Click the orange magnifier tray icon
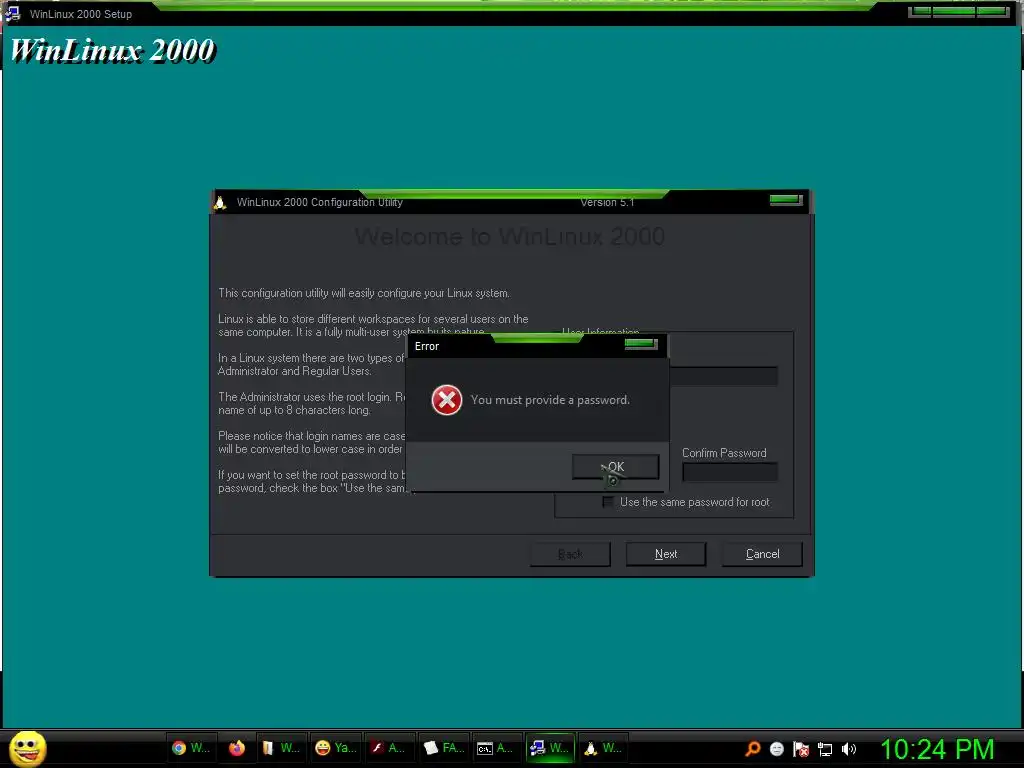The height and width of the screenshot is (768, 1024). (752, 749)
